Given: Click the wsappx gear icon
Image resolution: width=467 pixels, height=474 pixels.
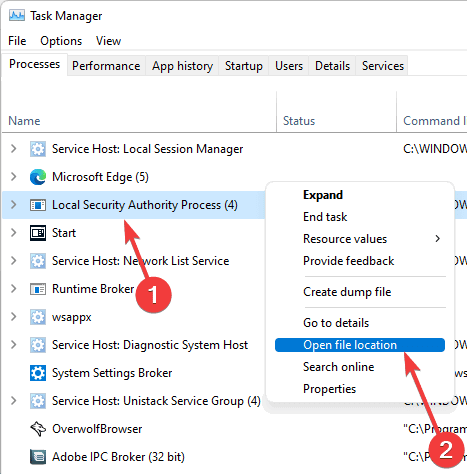Looking at the screenshot, I should point(38,317).
